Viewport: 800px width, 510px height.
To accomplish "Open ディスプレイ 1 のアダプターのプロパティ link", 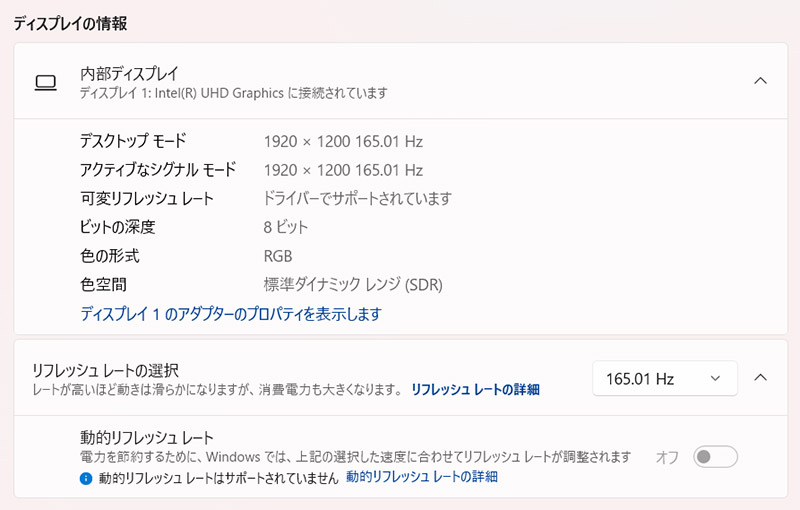I will tap(230, 314).
